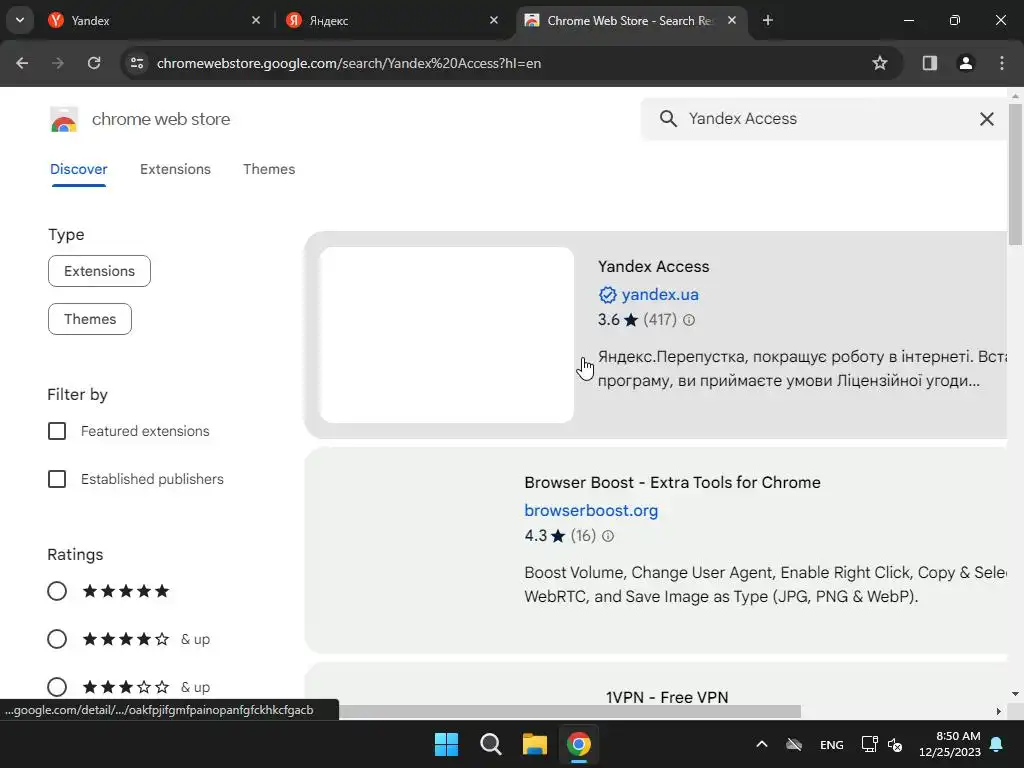Open the Extensions tab

pyautogui.click(x=175, y=169)
